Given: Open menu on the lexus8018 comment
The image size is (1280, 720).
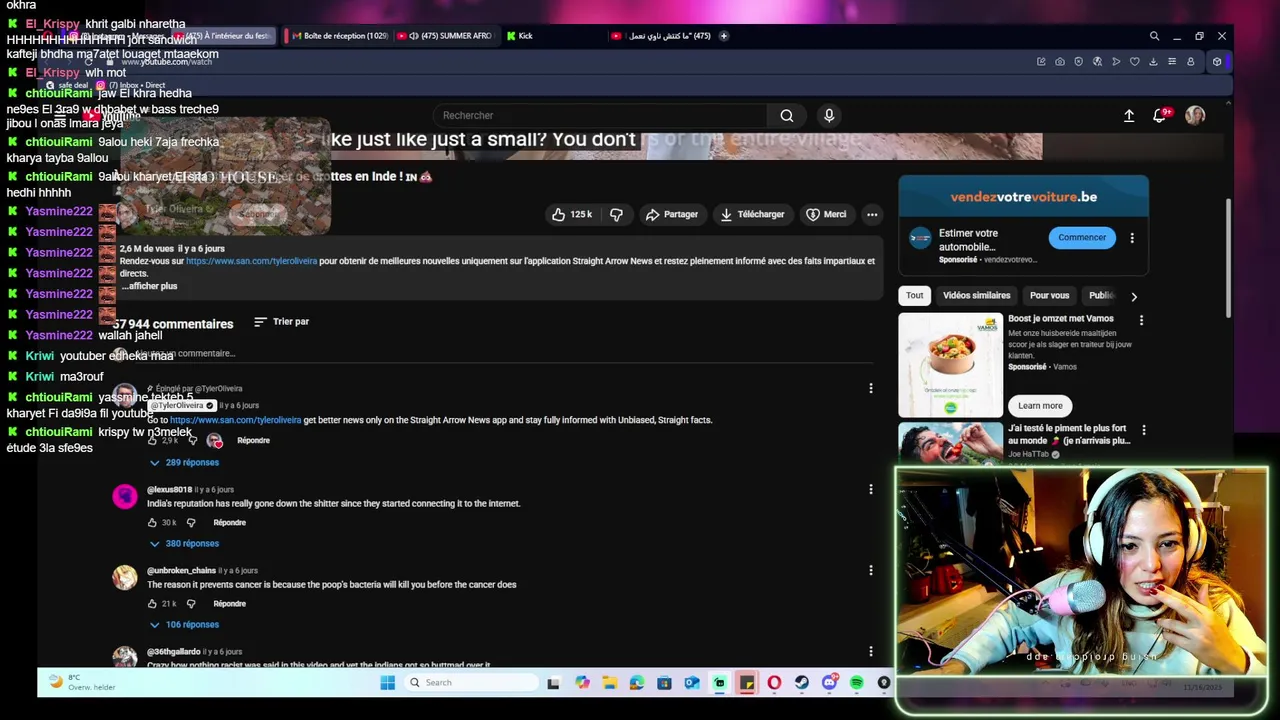Looking at the screenshot, I should [x=870, y=489].
